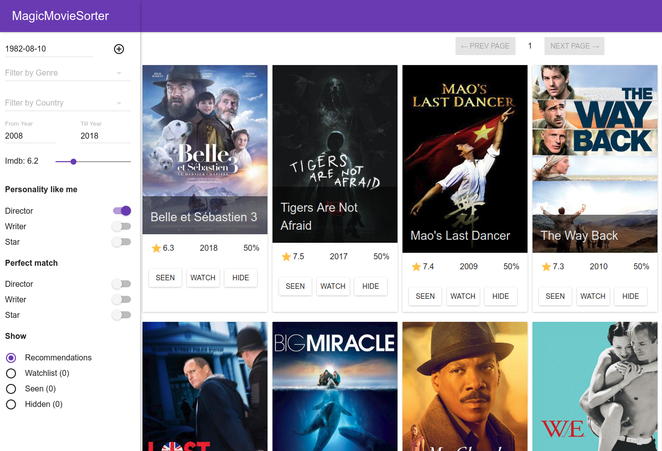
Task: Adjust the Imdb rating slider handle
Action: pos(73,162)
